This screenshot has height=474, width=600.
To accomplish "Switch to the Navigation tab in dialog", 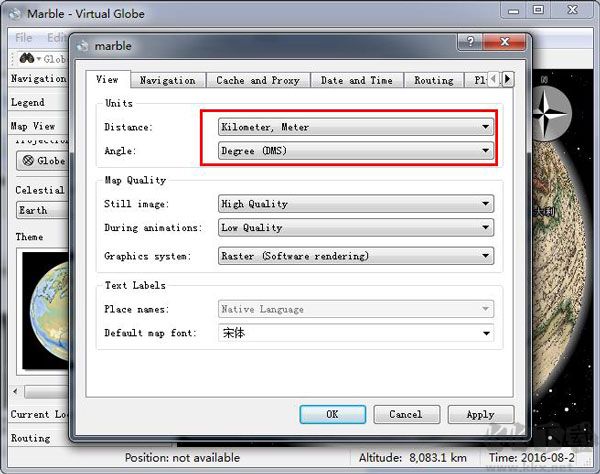I will [168, 80].
